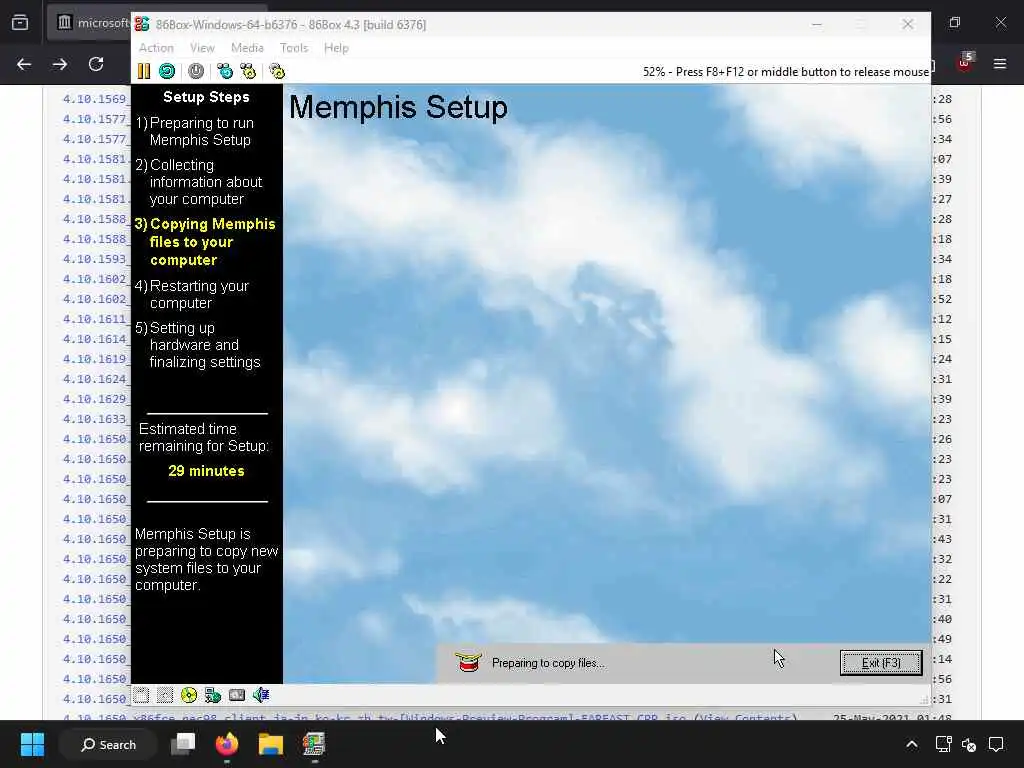Pause the emulation in the 86Box toolbar
The image size is (1024, 768).
tap(144, 71)
